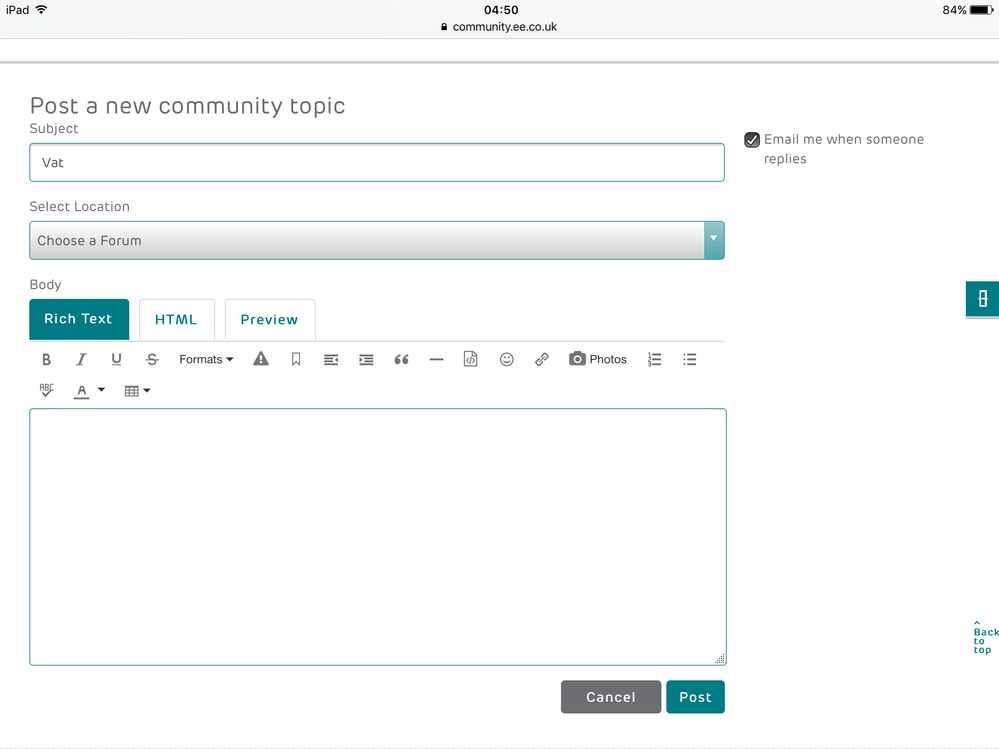The height and width of the screenshot is (749, 999).
Task: Toggle bold formatting in editor toolbar
Action: pyautogui.click(x=46, y=359)
